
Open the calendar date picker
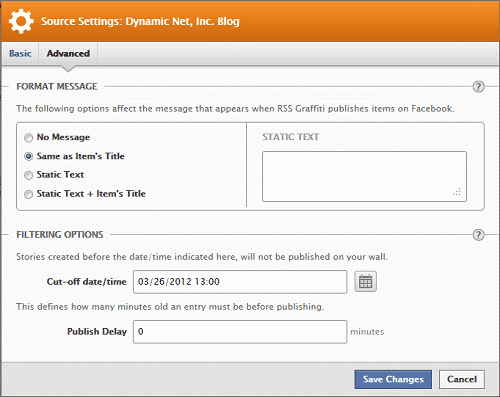point(365,282)
